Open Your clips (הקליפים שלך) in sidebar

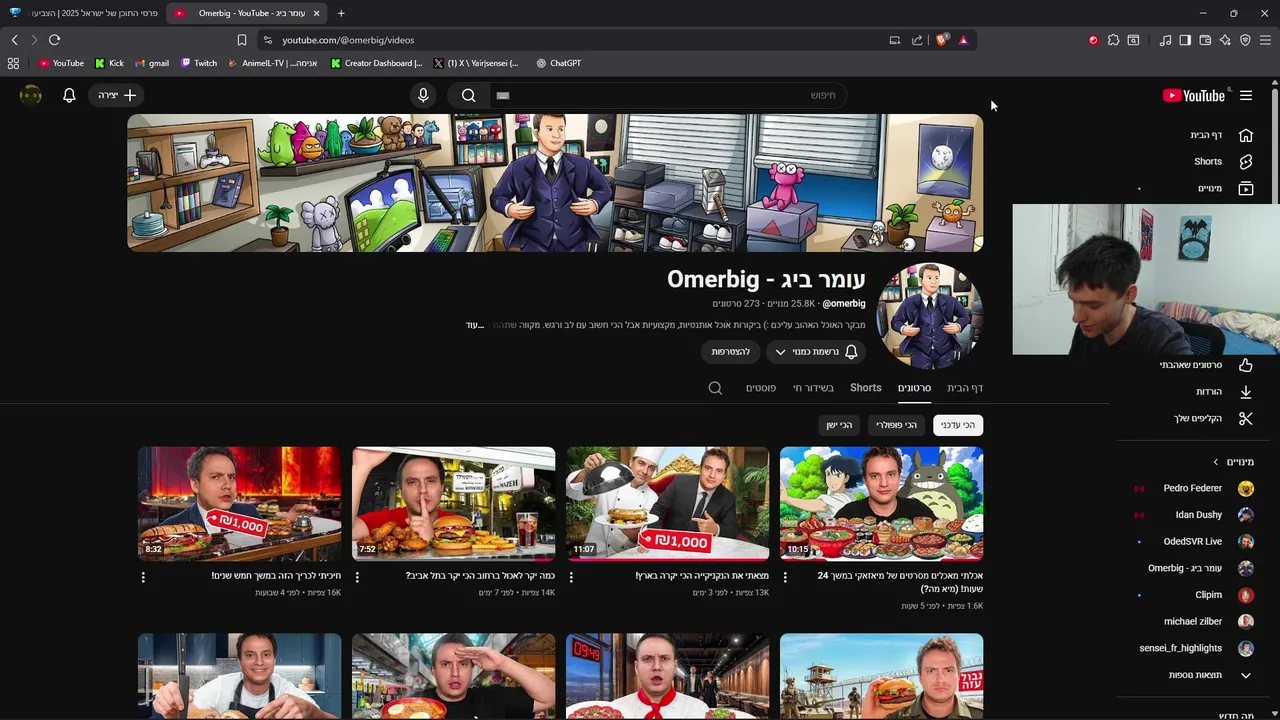coord(1212,418)
